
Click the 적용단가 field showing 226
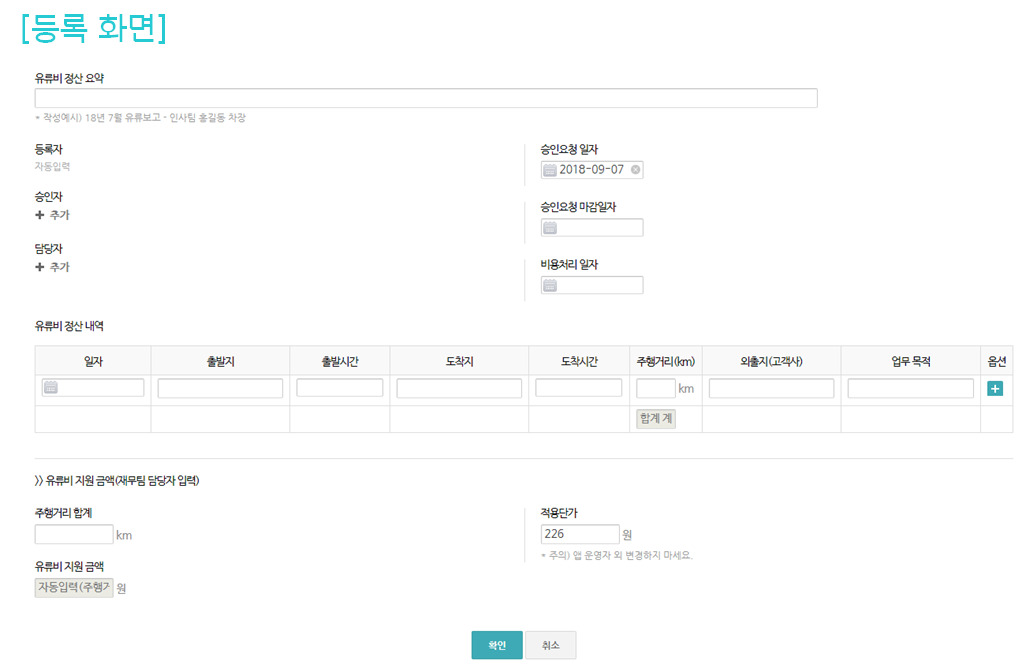tap(579, 534)
